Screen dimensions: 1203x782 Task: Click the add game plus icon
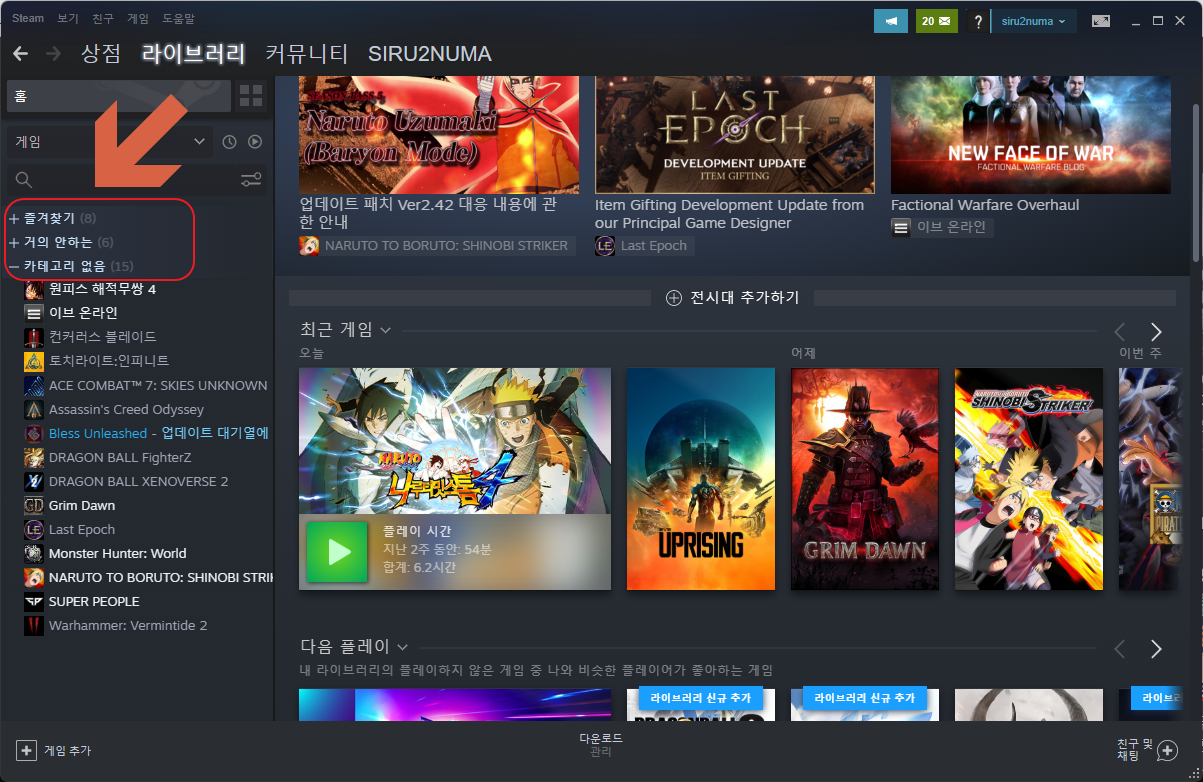point(27,750)
